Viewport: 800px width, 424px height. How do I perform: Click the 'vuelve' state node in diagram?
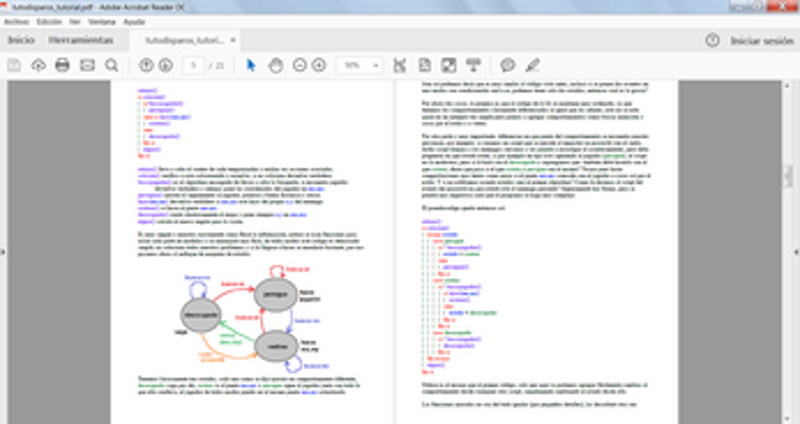277,346
